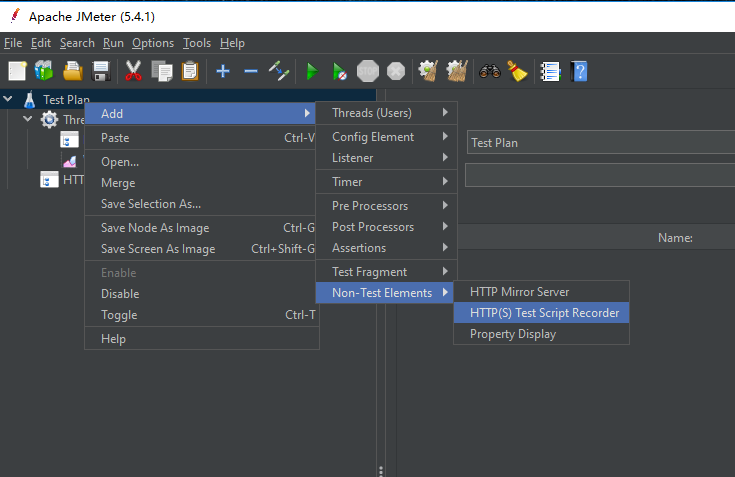Viewport: 735px width, 477px height.
Task: Click the Toggle enable/disable toolbar icon
Action: (279, 71)
